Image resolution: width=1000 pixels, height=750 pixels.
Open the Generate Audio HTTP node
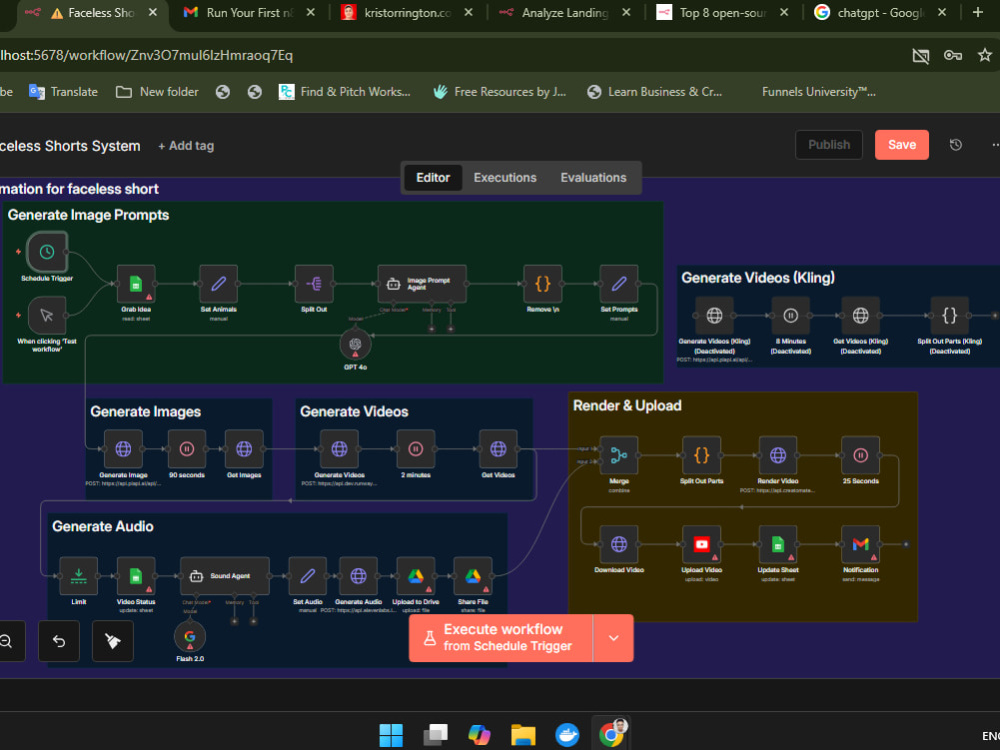click(x=358, y=576)
